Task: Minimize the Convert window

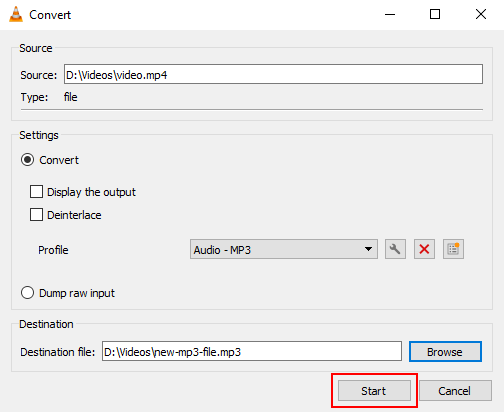Action: click(x=390, y=14)
